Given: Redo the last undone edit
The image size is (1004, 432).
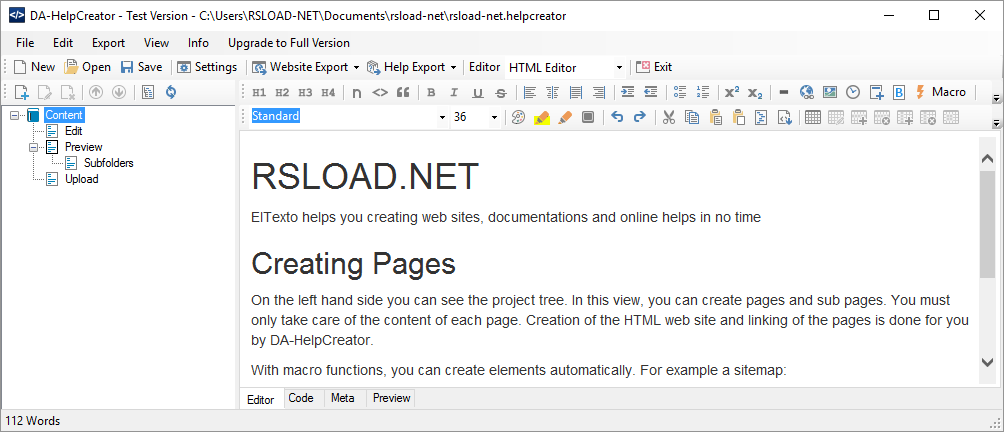Looking at the screenshot, I should click(x=640, y=117).
